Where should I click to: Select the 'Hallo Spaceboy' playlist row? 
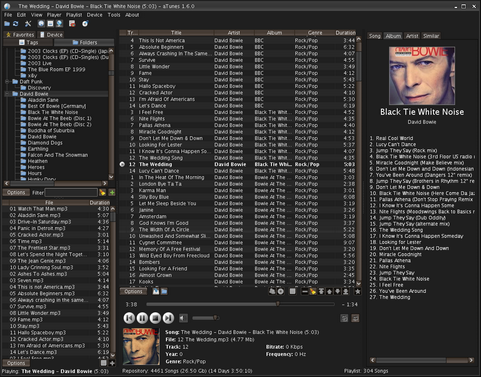click(x=238, y=86)
